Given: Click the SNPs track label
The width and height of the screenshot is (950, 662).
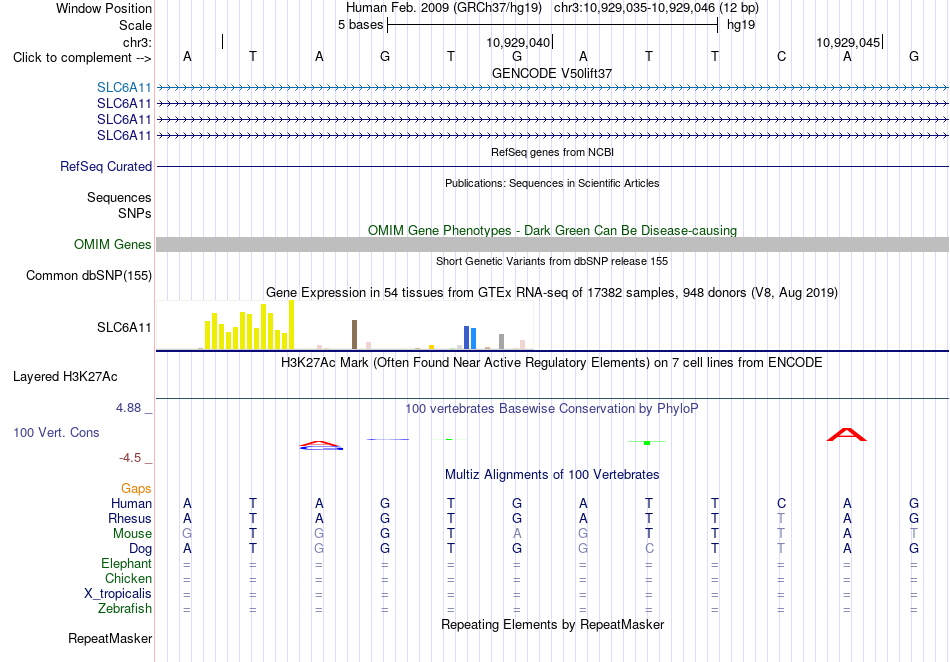Looking at the screenshot, I should [135, 214].
